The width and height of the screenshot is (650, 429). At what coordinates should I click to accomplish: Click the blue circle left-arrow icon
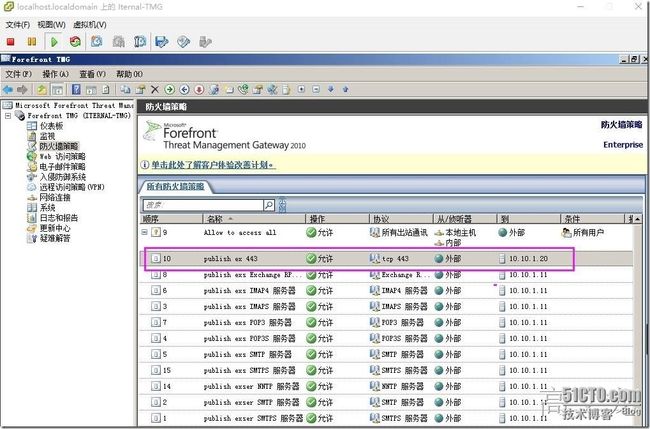pyautogui.click(x=184, y=89)
